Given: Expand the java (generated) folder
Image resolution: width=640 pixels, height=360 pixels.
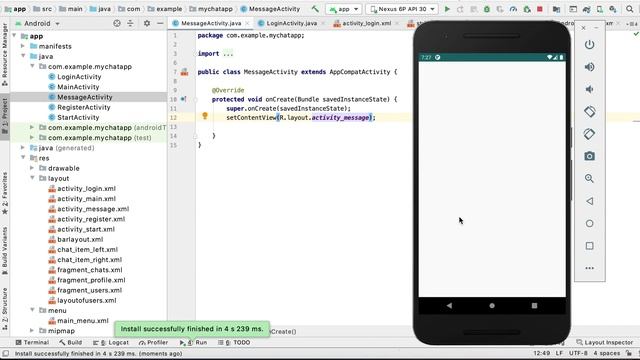Looking at the screenshot, I should (23, 148).
